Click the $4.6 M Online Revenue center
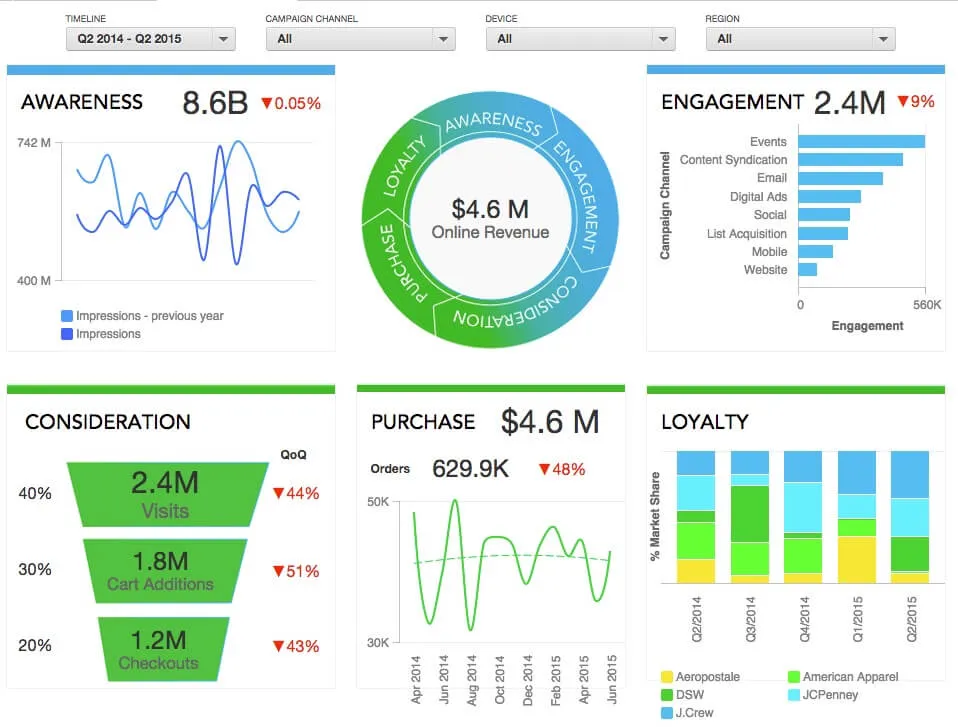 (x=490, y=215)
